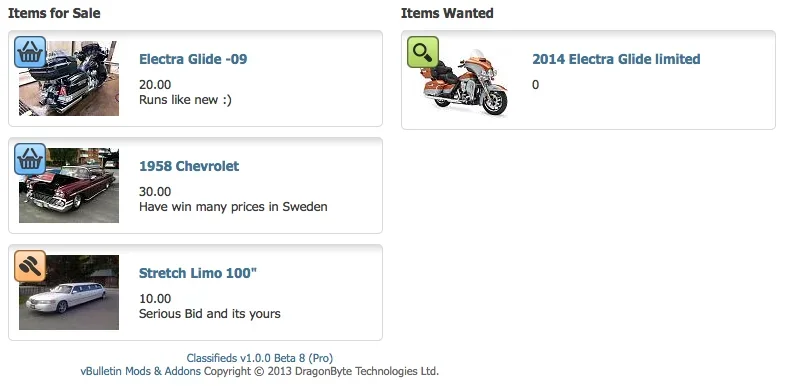
Task: Click the 'Serious Bid and its yours' text
Action: [x=210, y=314]
